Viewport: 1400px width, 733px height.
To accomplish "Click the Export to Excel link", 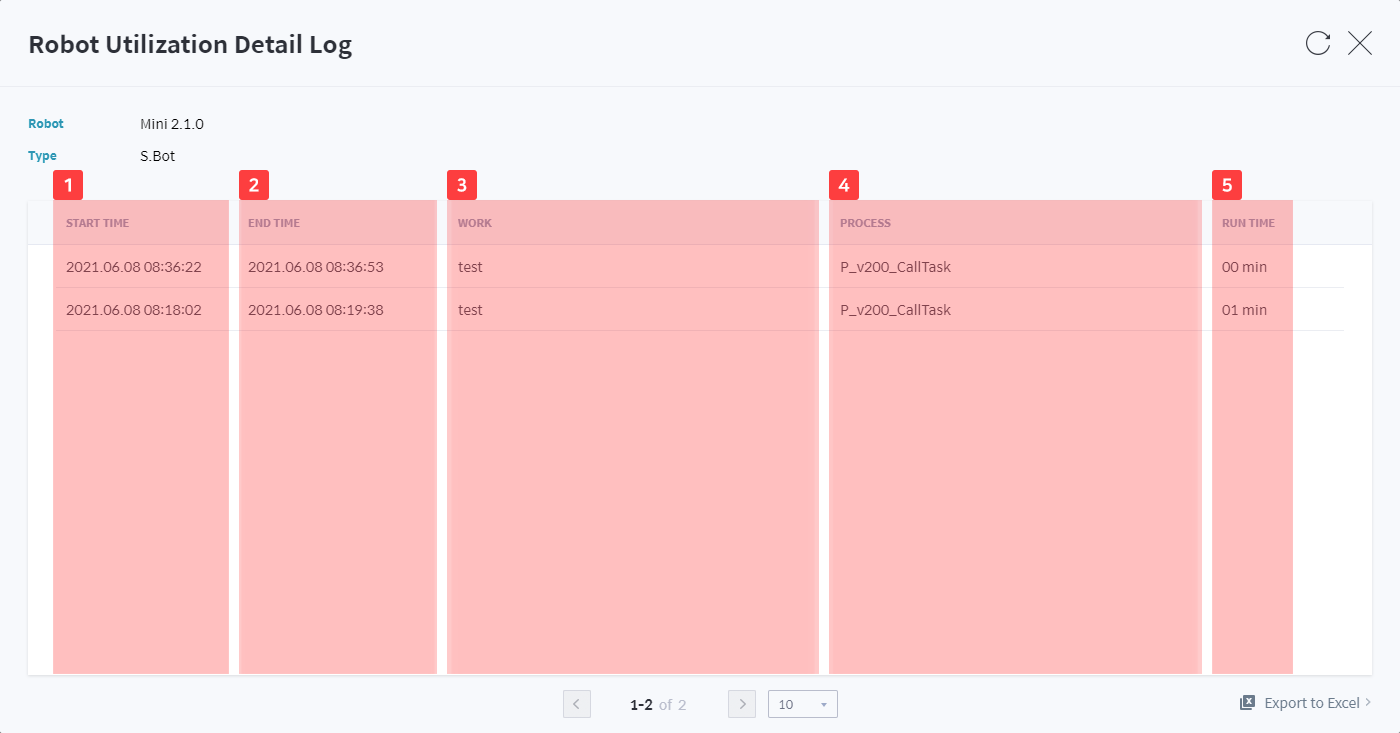I will 1311,703.
